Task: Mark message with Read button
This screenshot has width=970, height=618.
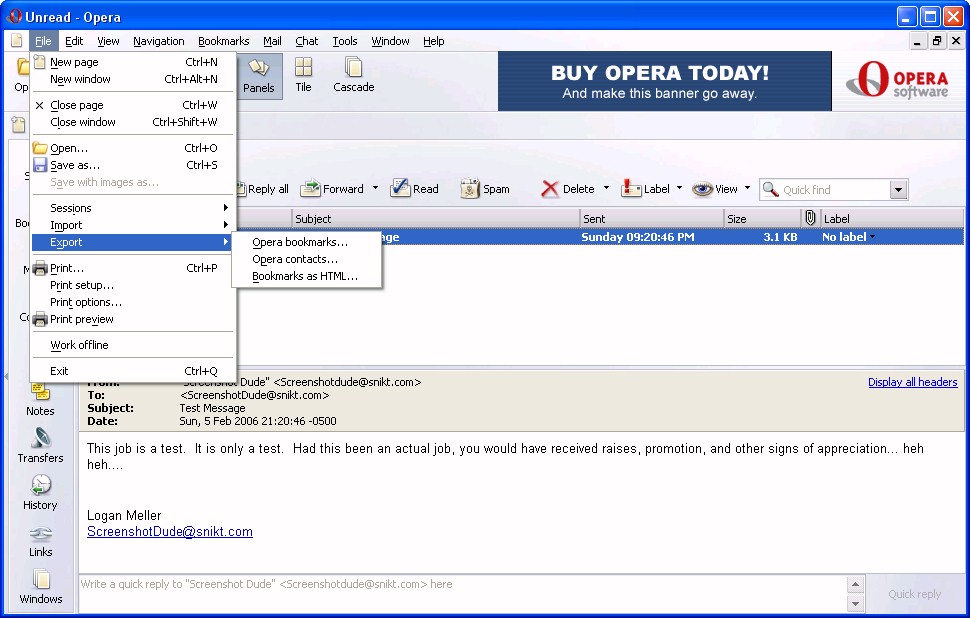Action: pos(414,189)
